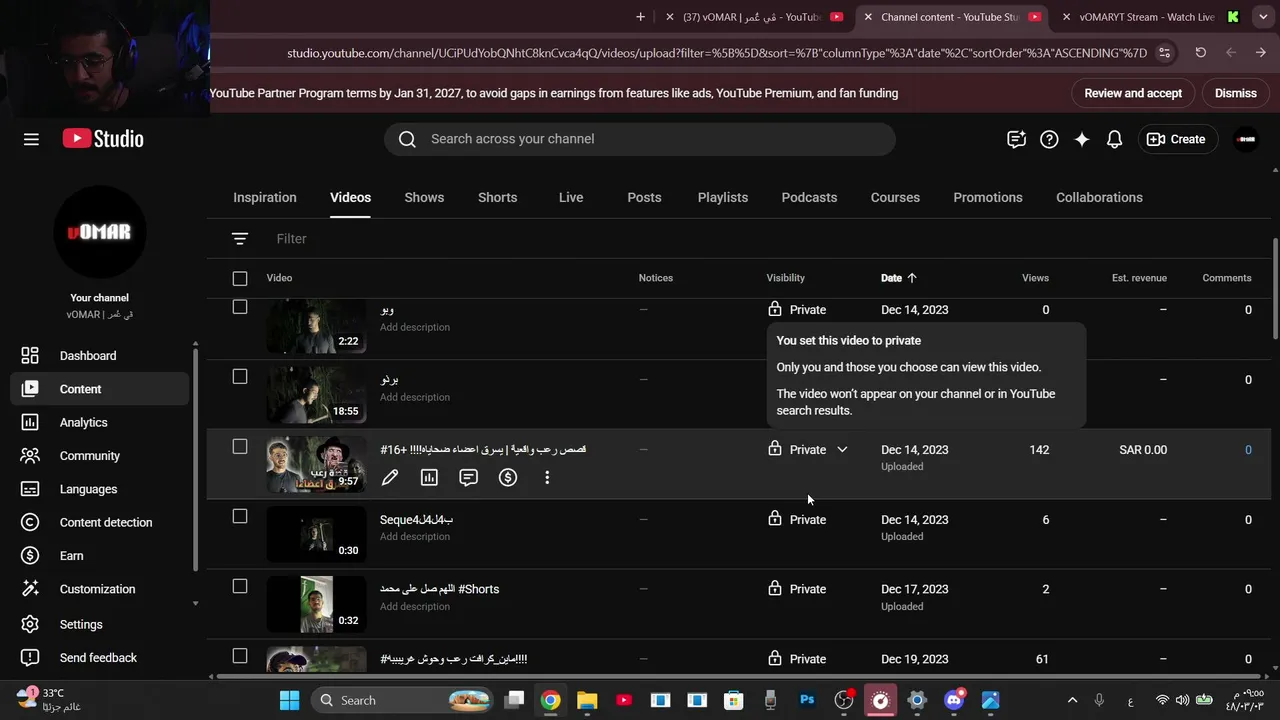Open the Windows Start menu
The height and width of the screenshot is (720, 1280).
click(x=289, y=700)
